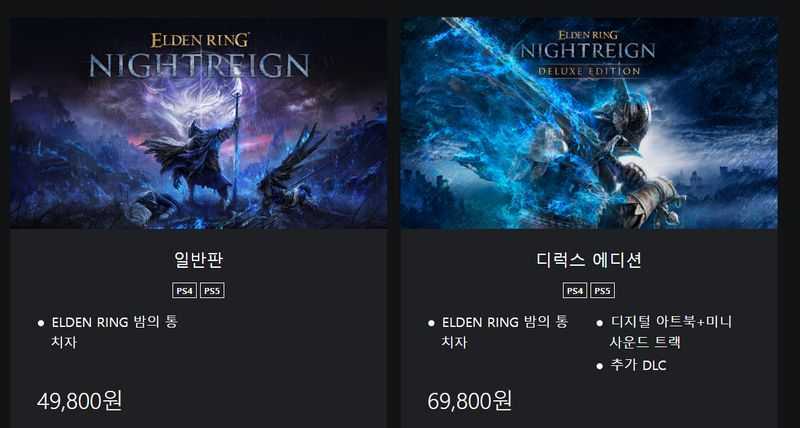This screenshot has width=800, height=428.
Task: Click the PS4 badge under 일반판
Action: pos(184,291)
